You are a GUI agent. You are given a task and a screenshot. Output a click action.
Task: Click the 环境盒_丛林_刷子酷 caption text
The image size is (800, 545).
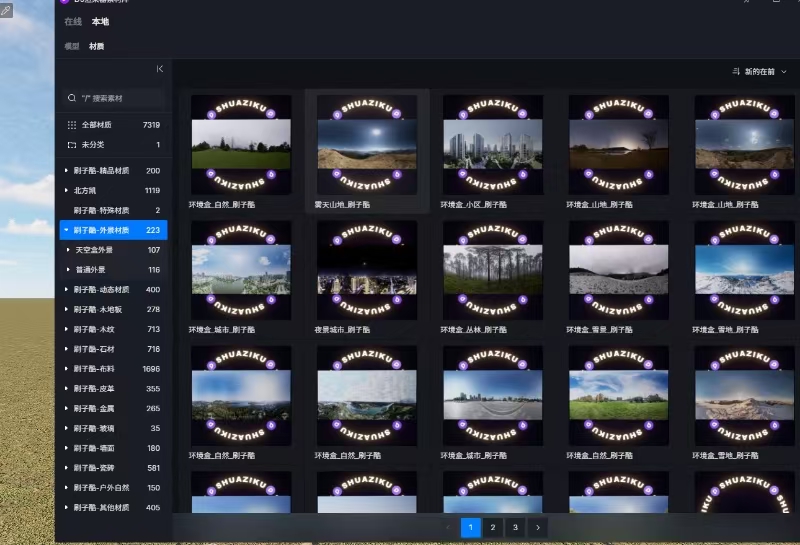[473, 330]
